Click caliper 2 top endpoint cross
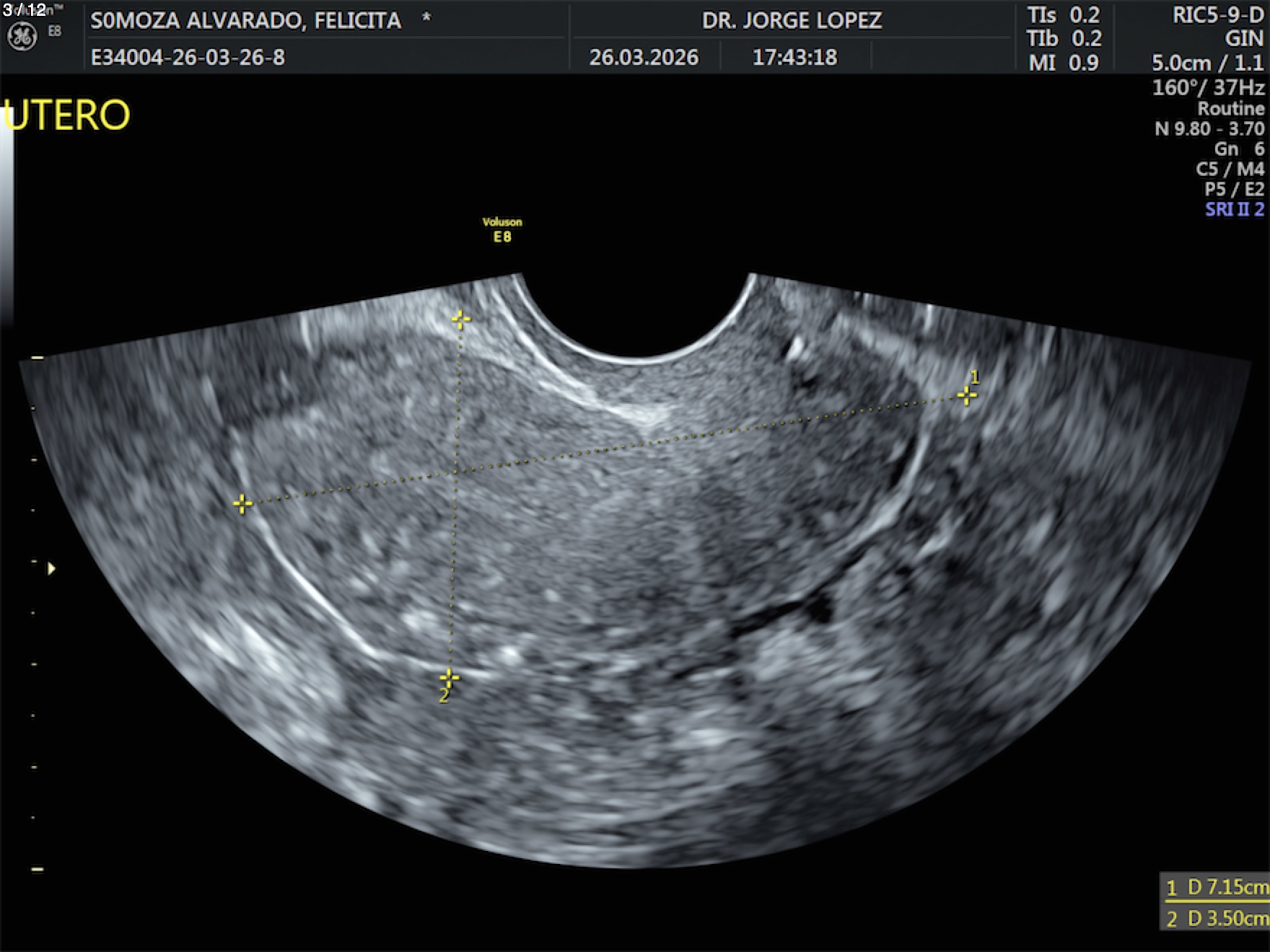 click(460, 319)
